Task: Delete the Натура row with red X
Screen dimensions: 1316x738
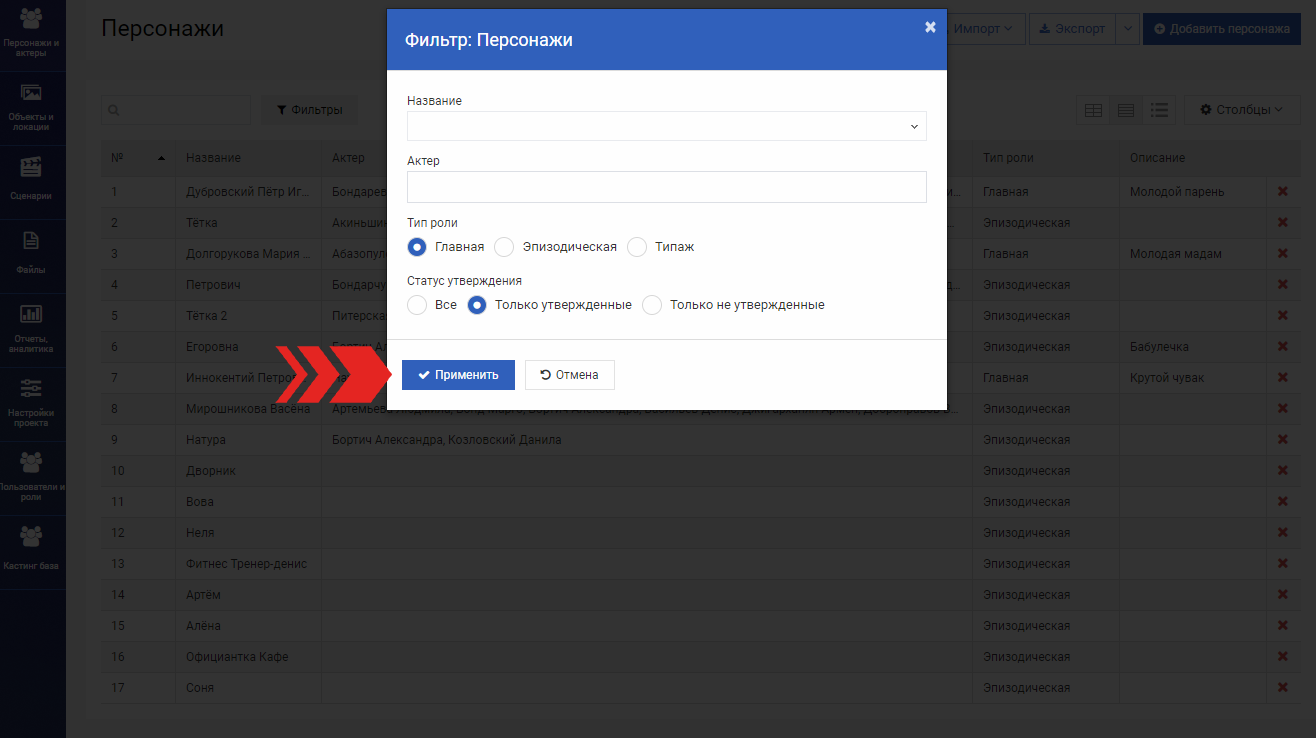Action: click(1283, 439)
